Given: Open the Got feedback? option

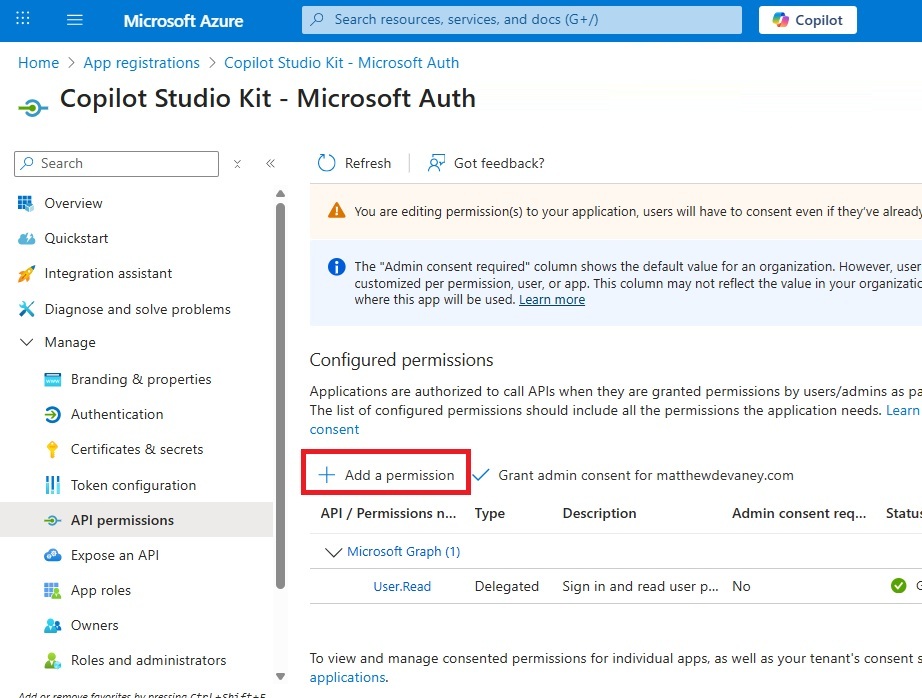Looking at the screenshot, I should (x=486, y=163).
